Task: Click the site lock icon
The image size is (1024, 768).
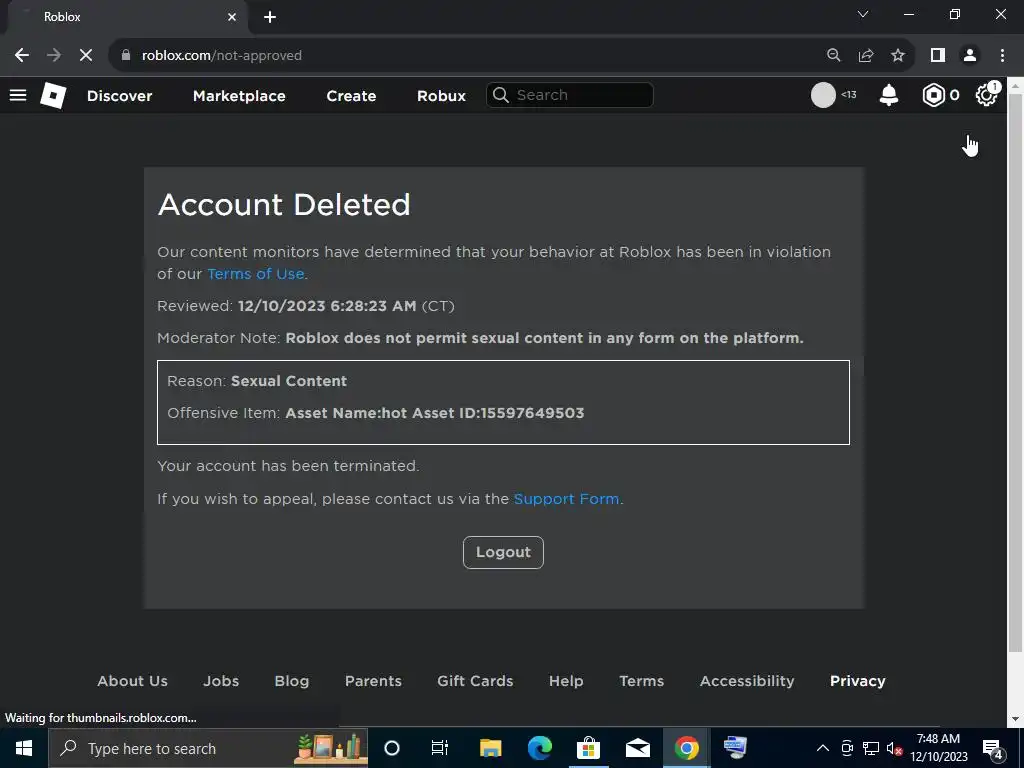Action: pyautogui.click(x=126, y=56)
